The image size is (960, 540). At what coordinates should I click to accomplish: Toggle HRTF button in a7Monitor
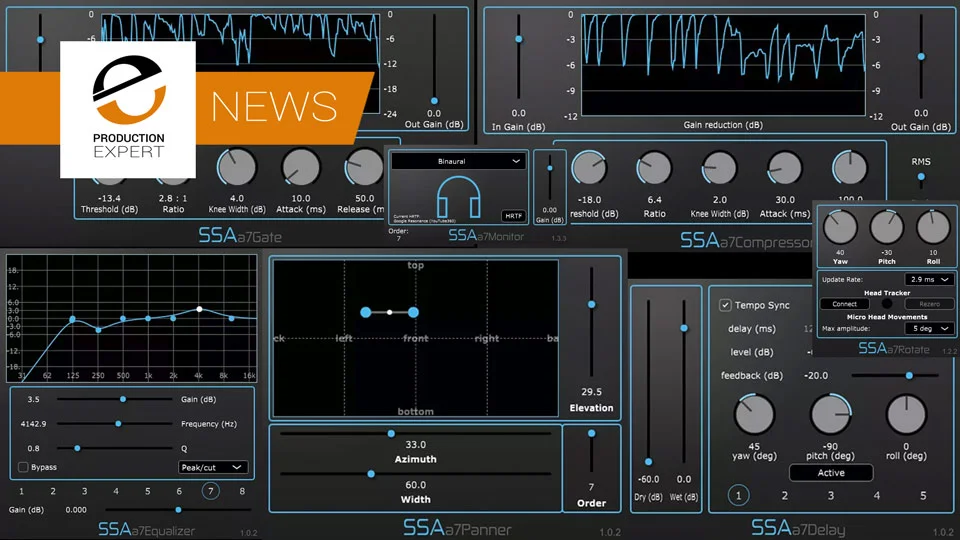point(513,216)
